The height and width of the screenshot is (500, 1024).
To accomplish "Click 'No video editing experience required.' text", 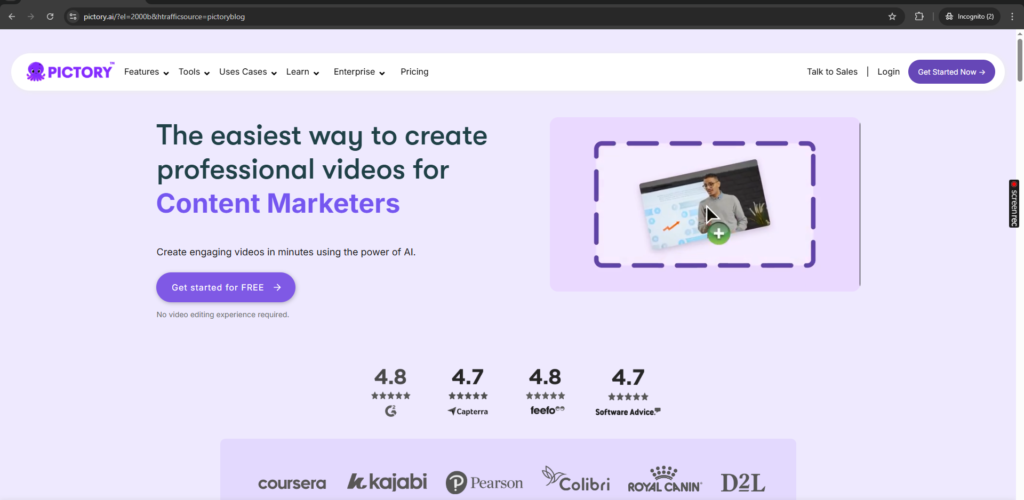I will click(x=223, y=315).
